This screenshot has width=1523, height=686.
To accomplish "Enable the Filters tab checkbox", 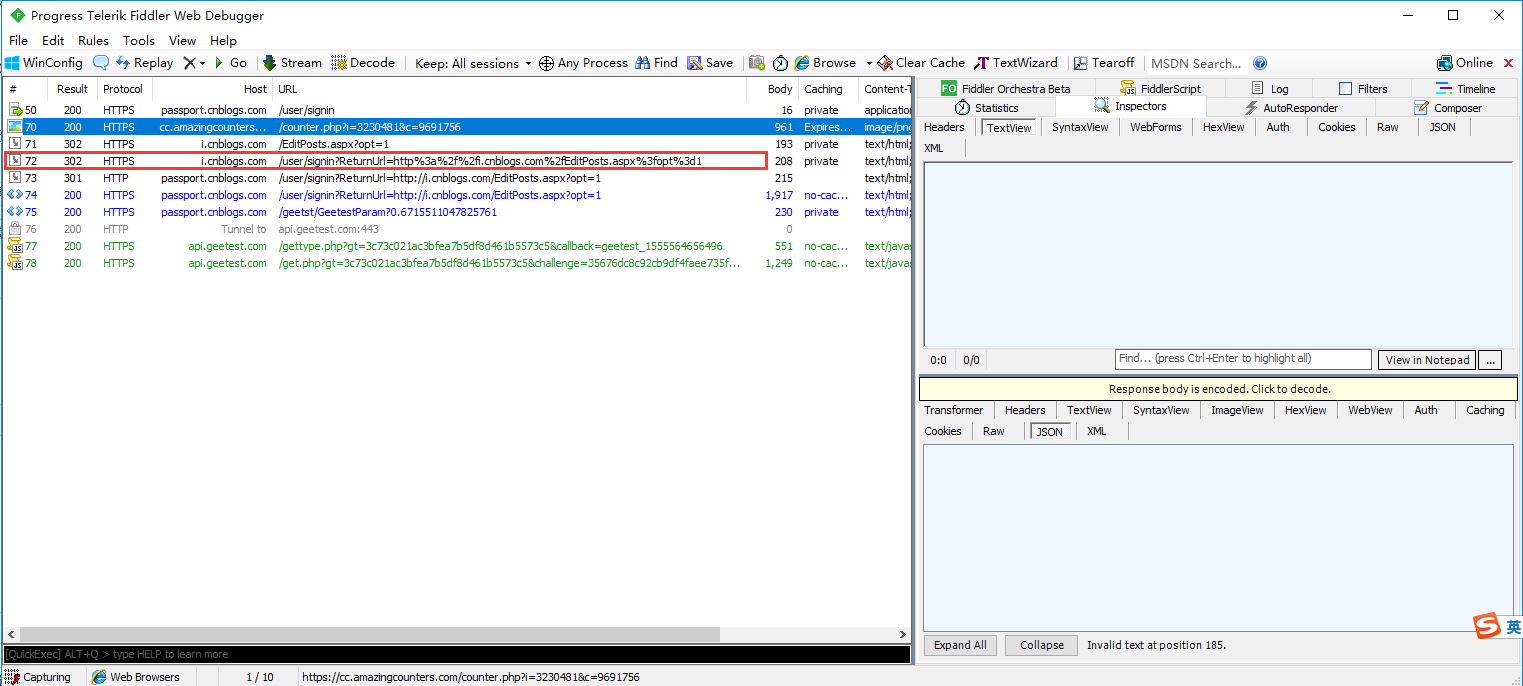I will (x=1345, y=89).
